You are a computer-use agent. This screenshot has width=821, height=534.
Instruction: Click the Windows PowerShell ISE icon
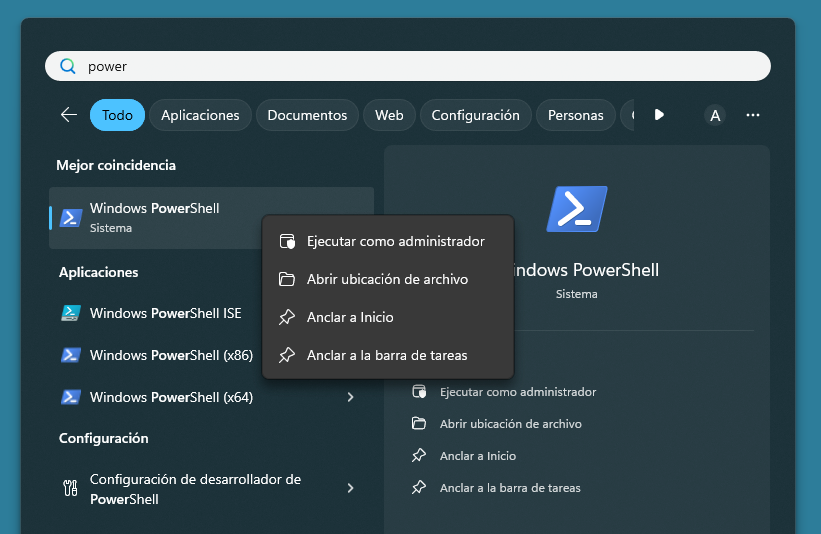(x=70, y=313)
